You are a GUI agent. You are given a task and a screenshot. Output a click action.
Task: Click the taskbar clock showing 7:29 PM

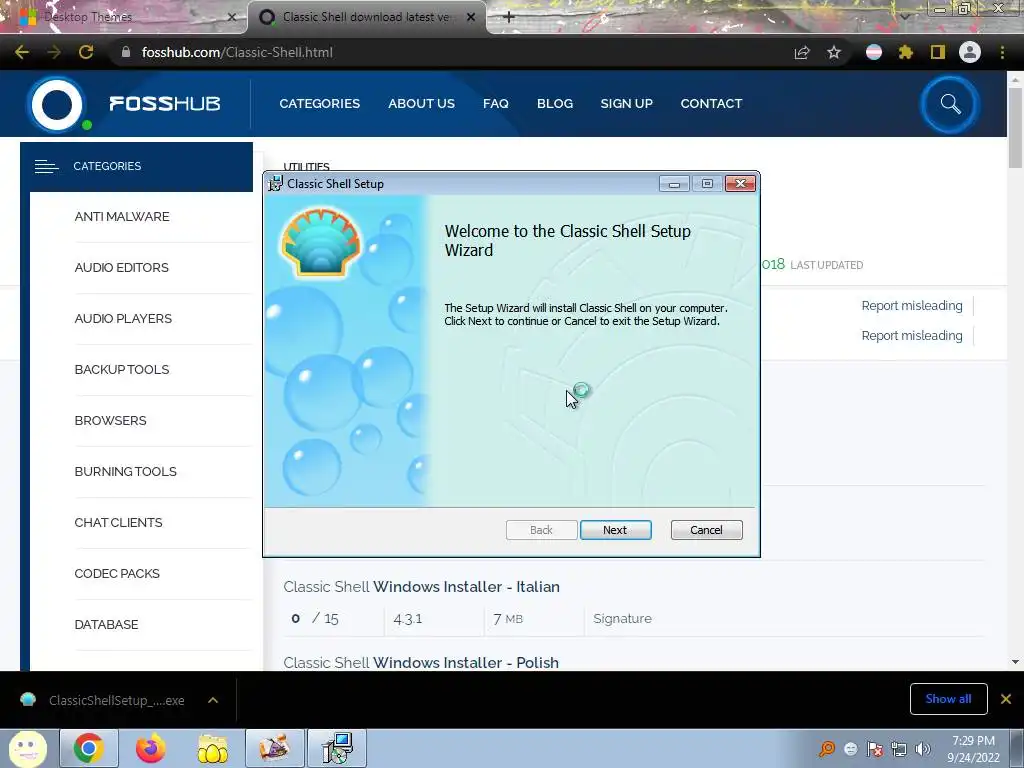point(973,749)
